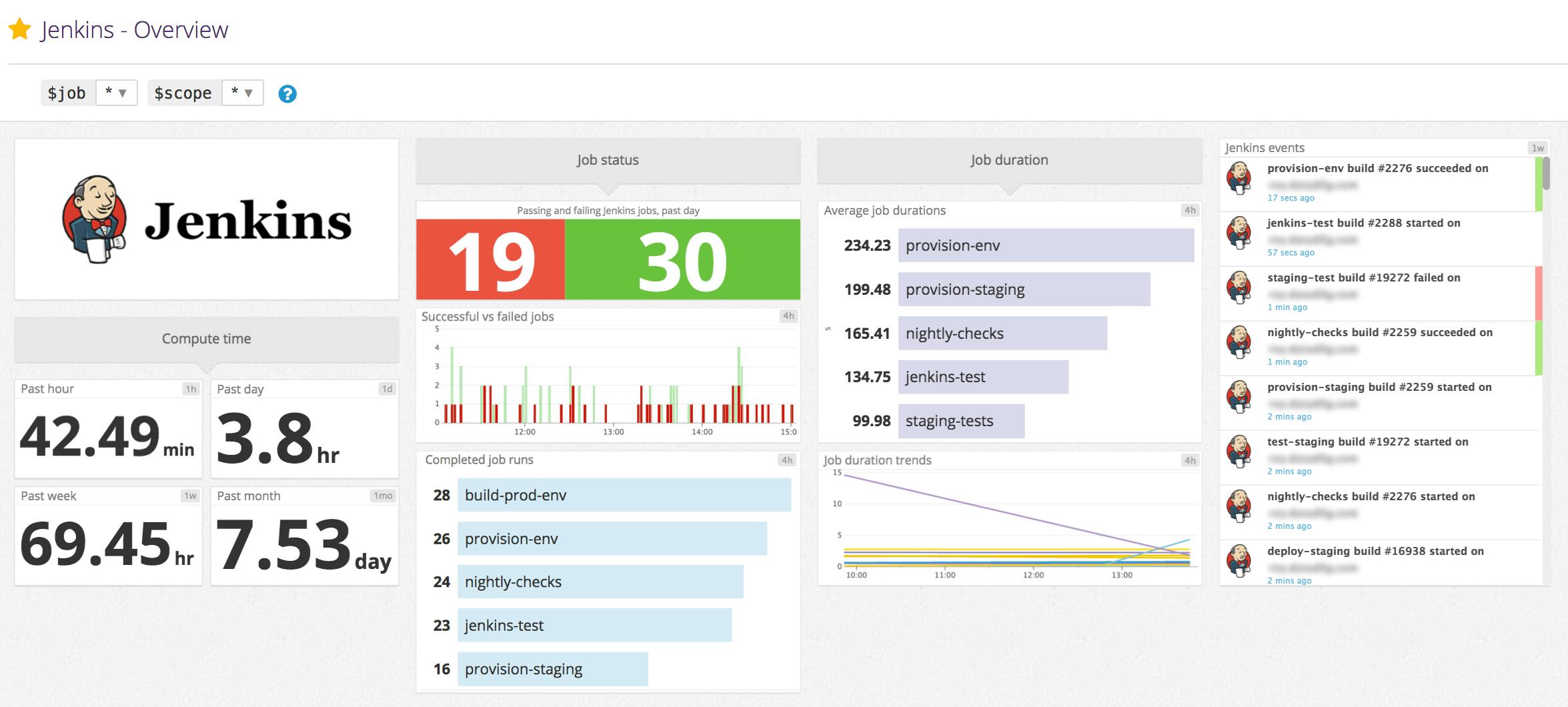Select the Compute time section header
Screen dimensions: 1568x707
tap(205, 339)
